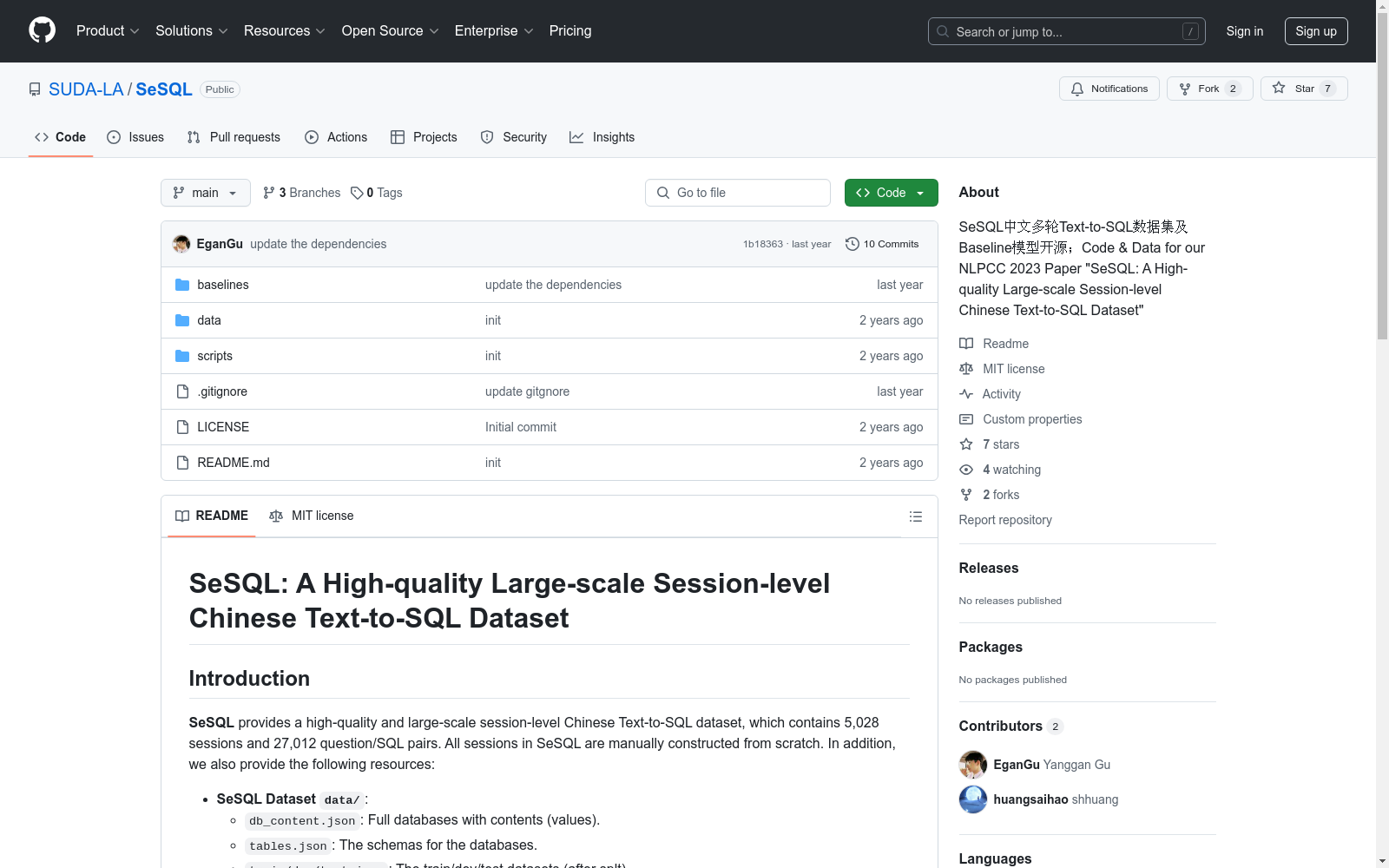Viewport: 1389px width, 868px height.
Task: Open the 10 Commits history link
Action: point(882,244)
